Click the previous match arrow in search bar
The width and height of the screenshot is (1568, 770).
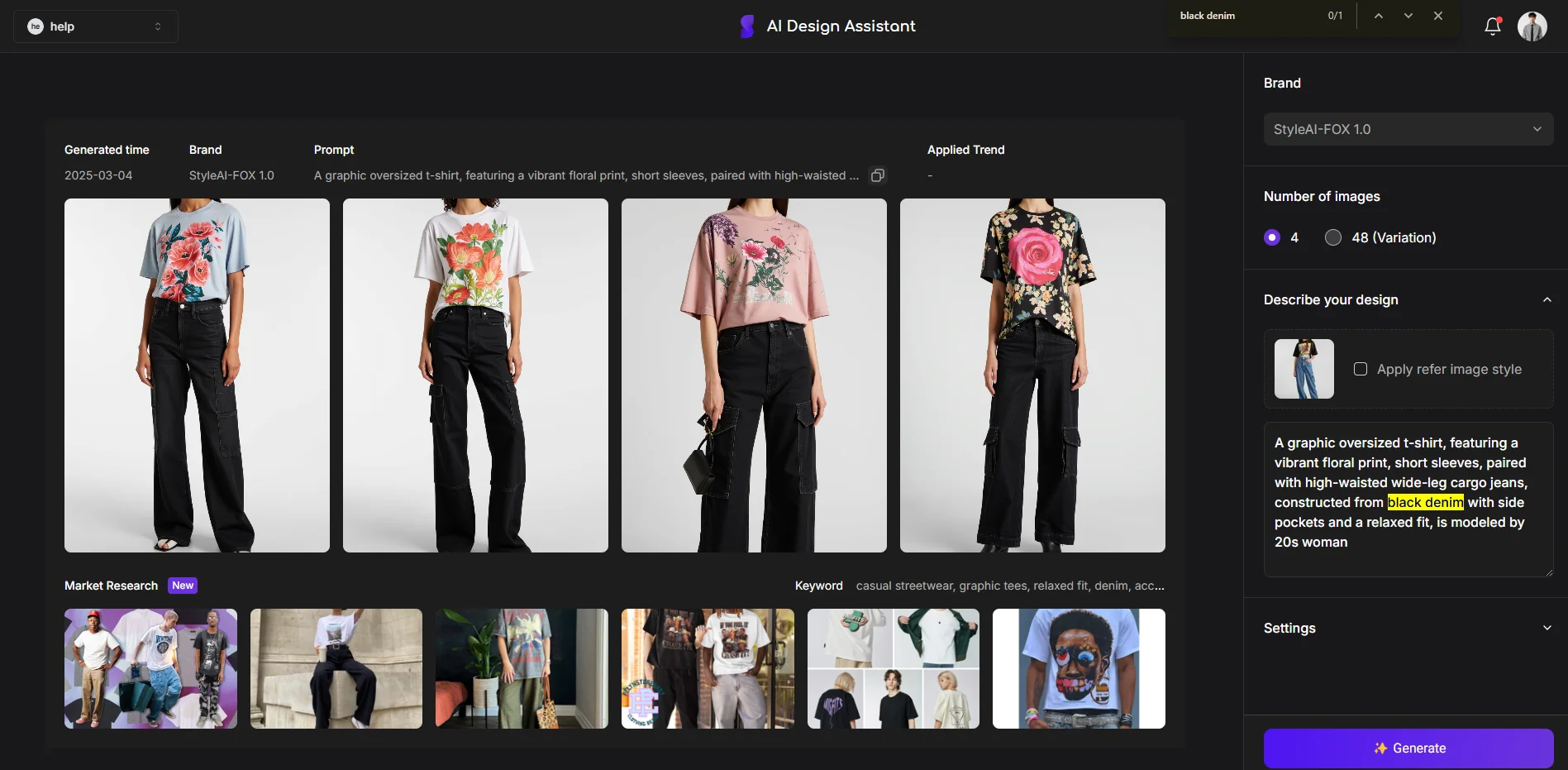[1377, 15]
